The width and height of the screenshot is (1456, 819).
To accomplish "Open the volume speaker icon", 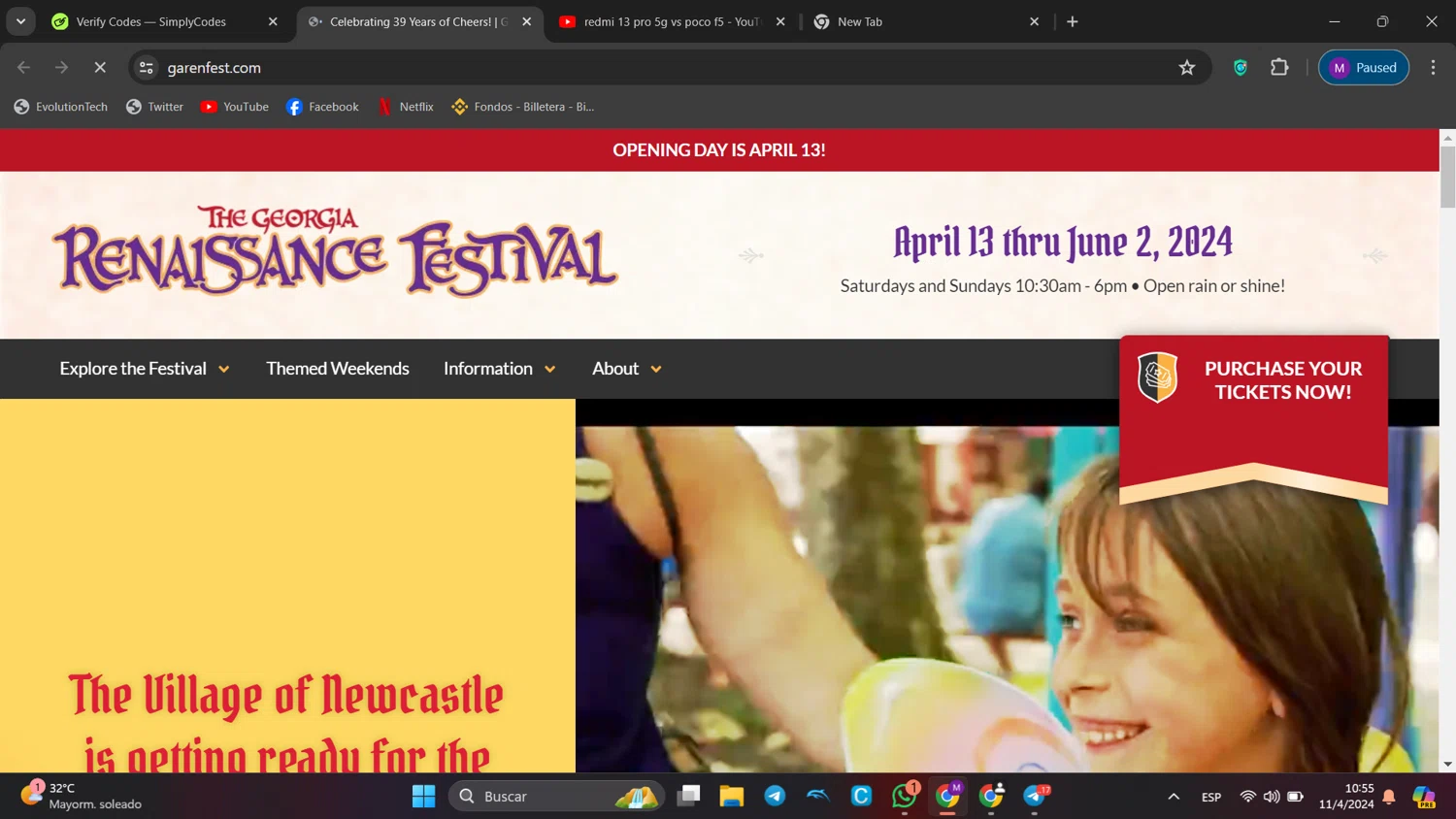I will (x=1272, y=797).
